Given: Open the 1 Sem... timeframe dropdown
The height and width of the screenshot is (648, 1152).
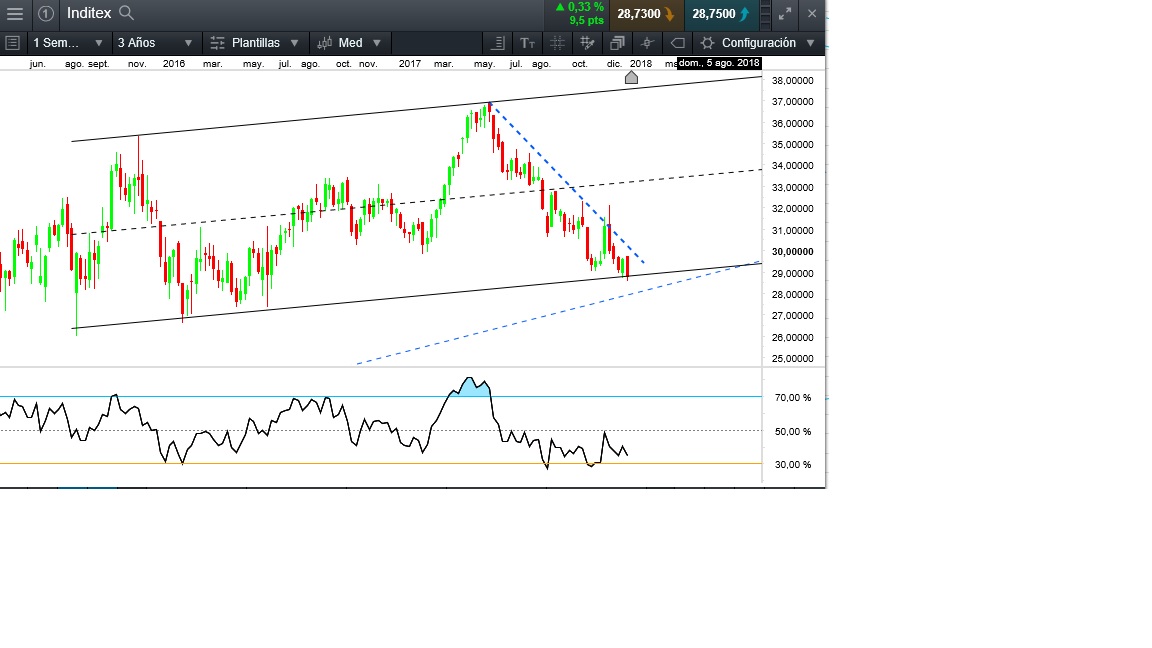Looking at the screenshot, I should 67,43.
